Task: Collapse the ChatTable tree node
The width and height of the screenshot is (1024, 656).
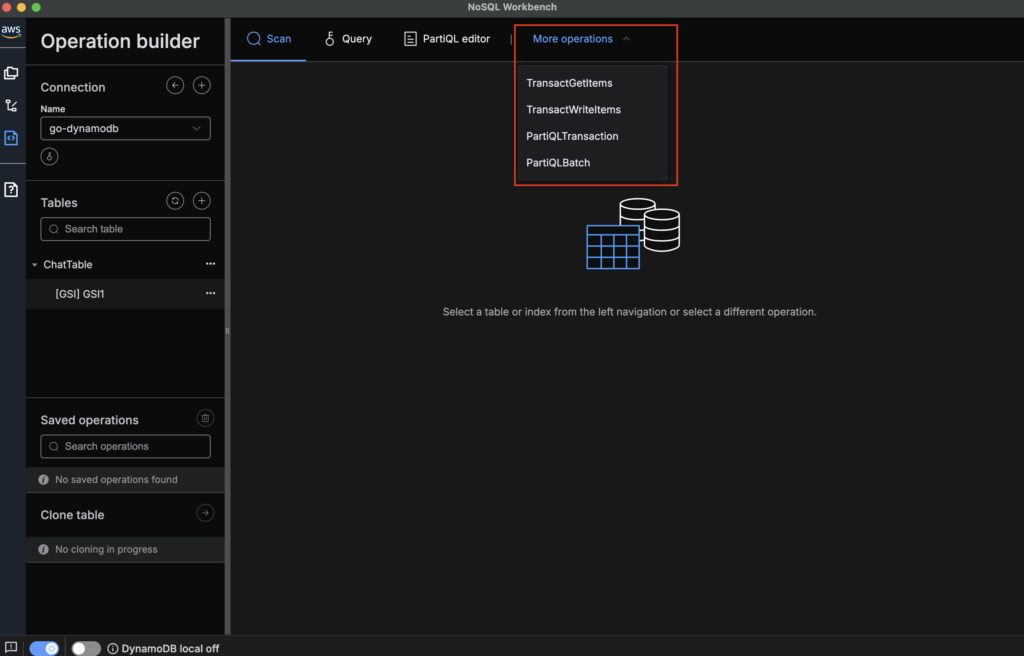Action: tap(35, 265)
